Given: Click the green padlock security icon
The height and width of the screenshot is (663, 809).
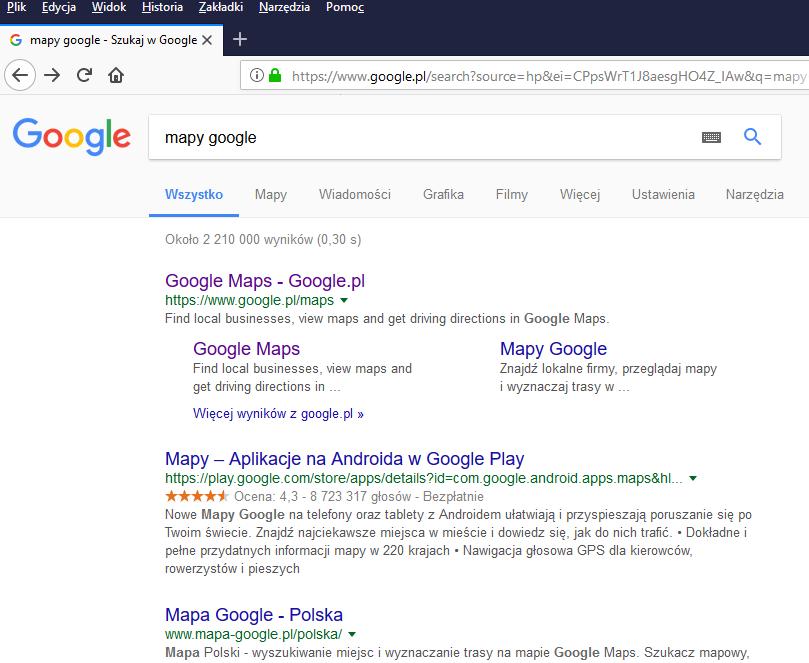Looking at the screenshot, I should [x=275, y=75].
